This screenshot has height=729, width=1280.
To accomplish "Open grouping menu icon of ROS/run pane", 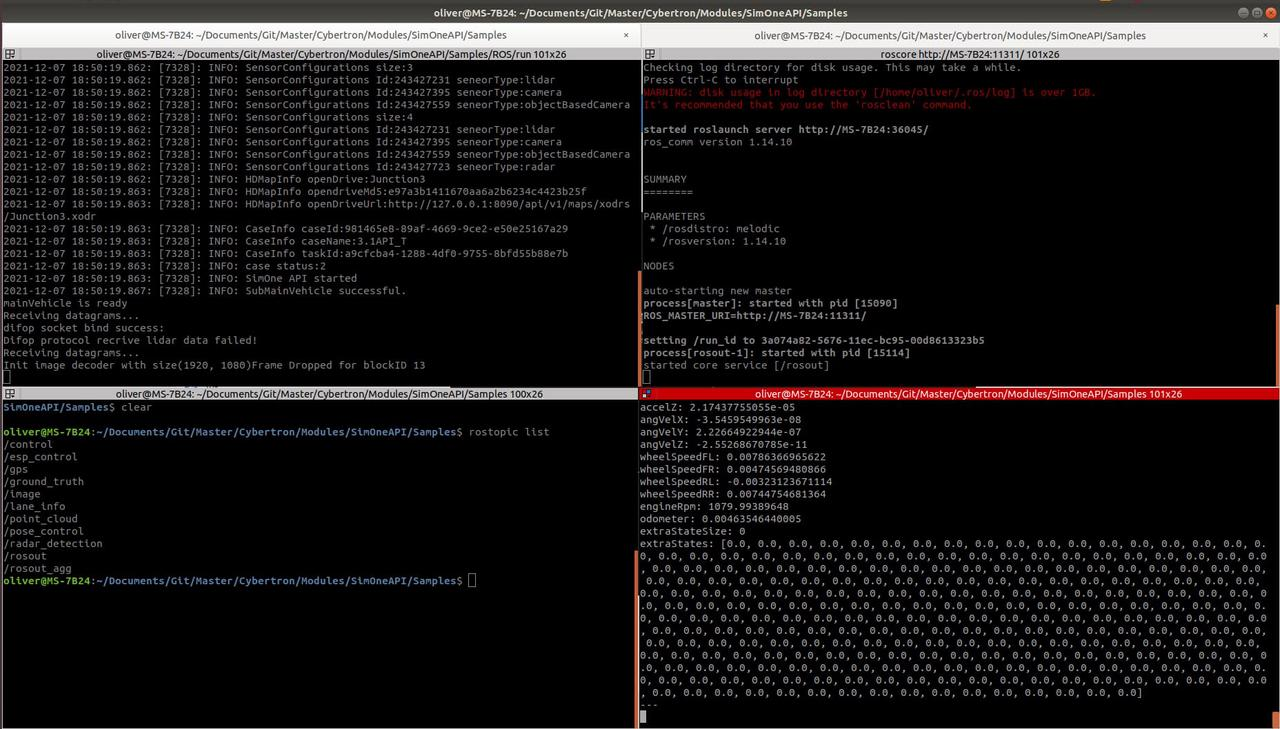I will [x=9, y=54].
